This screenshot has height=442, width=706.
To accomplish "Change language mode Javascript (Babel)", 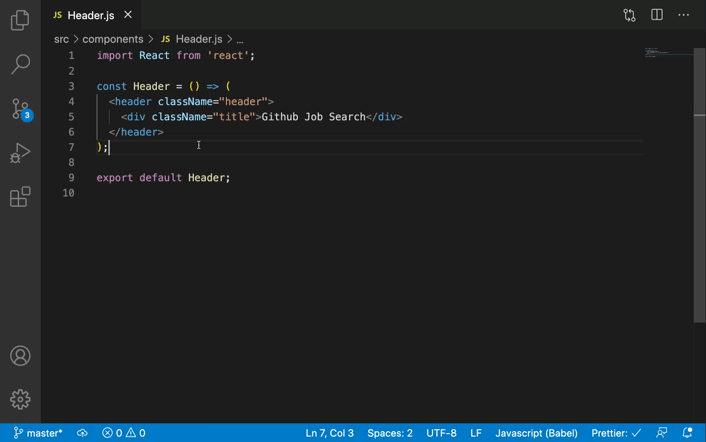I will (536, 433).
